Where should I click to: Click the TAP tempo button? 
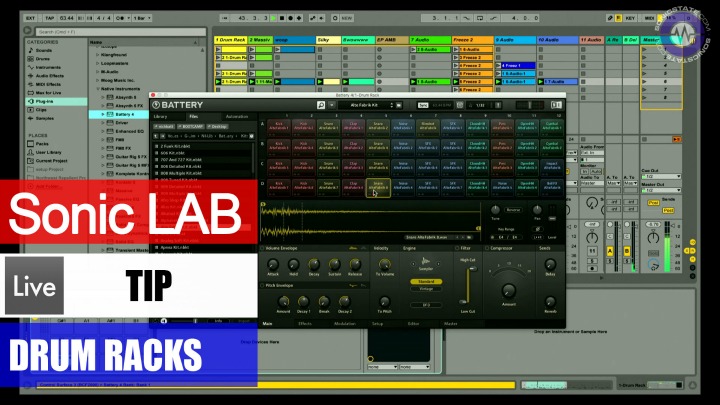(x=50, y=18)
